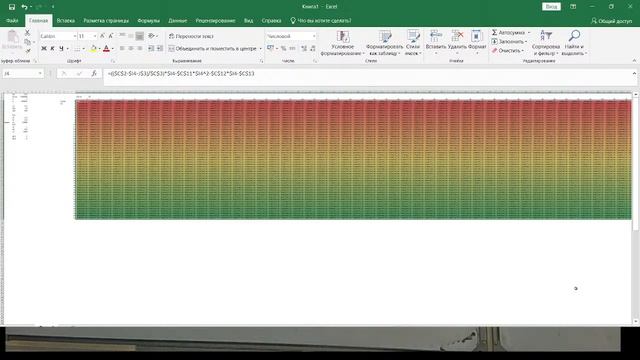Viewport: 640px width, 360px height.
Task: Open the Вставить cells command in Ячейки group
Action: [x=436, y=42]
